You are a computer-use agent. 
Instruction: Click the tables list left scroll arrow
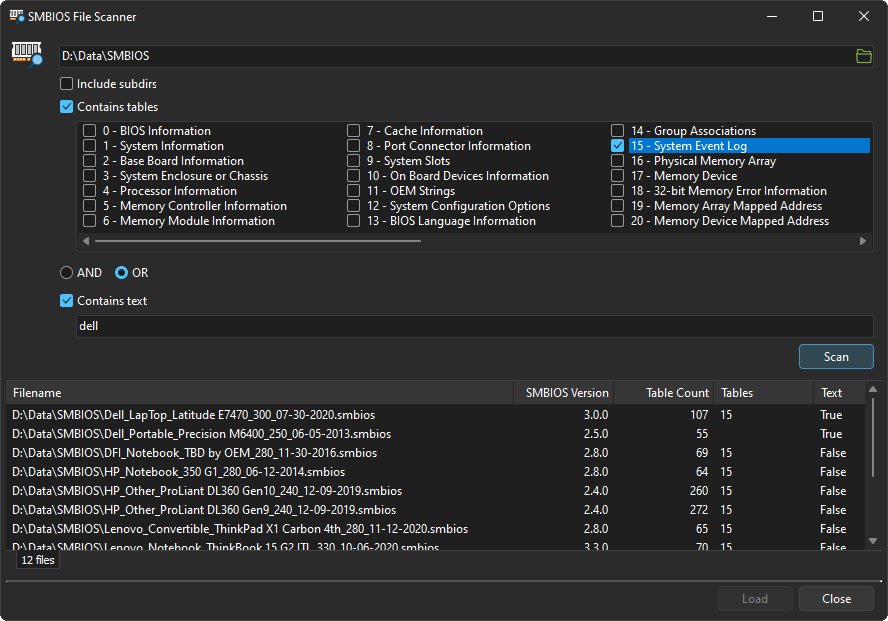pyautogui.click(x=86, y=241)
